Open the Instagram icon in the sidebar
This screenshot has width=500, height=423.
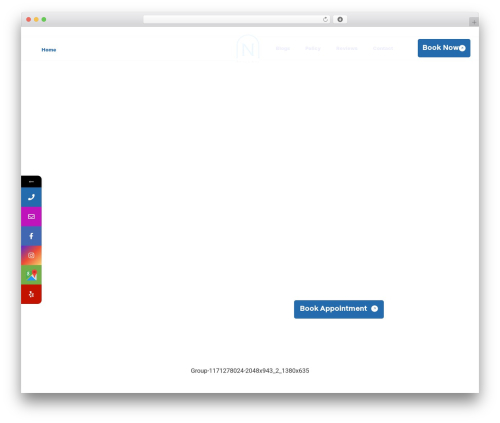[x=31, y=255]
